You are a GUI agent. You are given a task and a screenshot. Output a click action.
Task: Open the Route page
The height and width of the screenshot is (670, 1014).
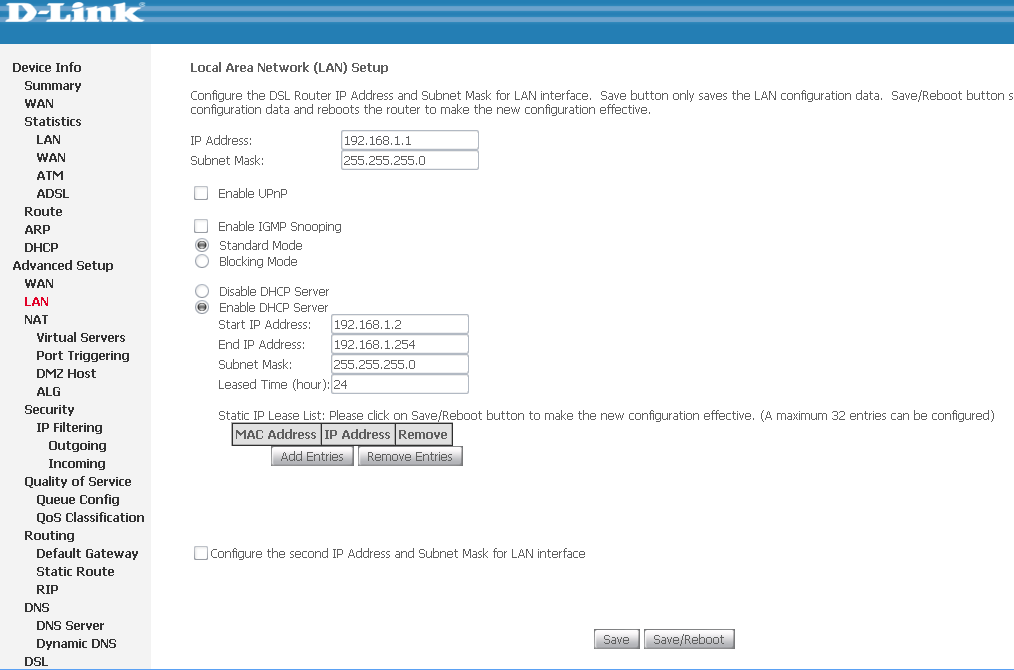(x=43, y=211)
